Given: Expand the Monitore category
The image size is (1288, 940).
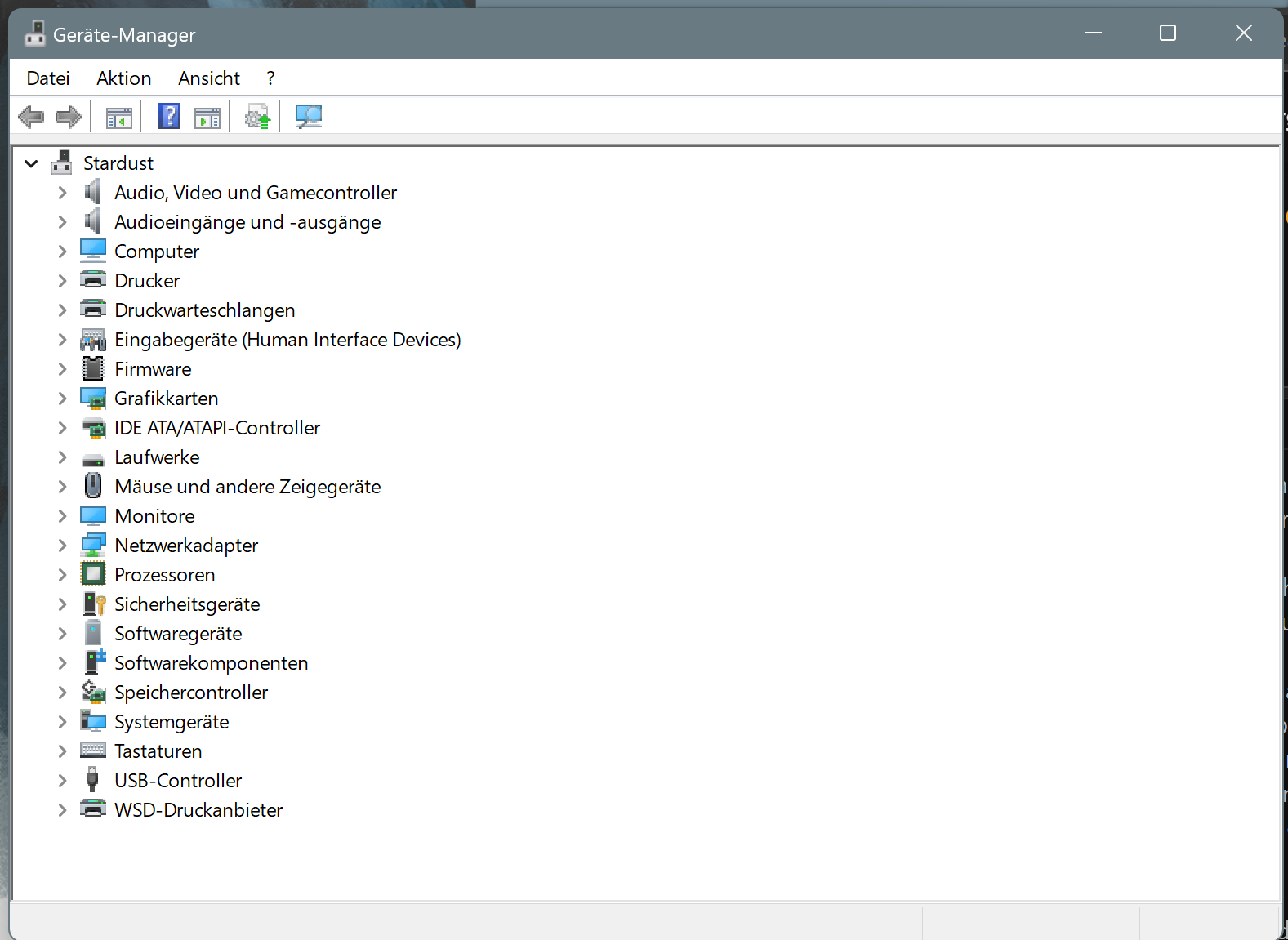Looking at the screenshot, I should click(x=62, y=516).
